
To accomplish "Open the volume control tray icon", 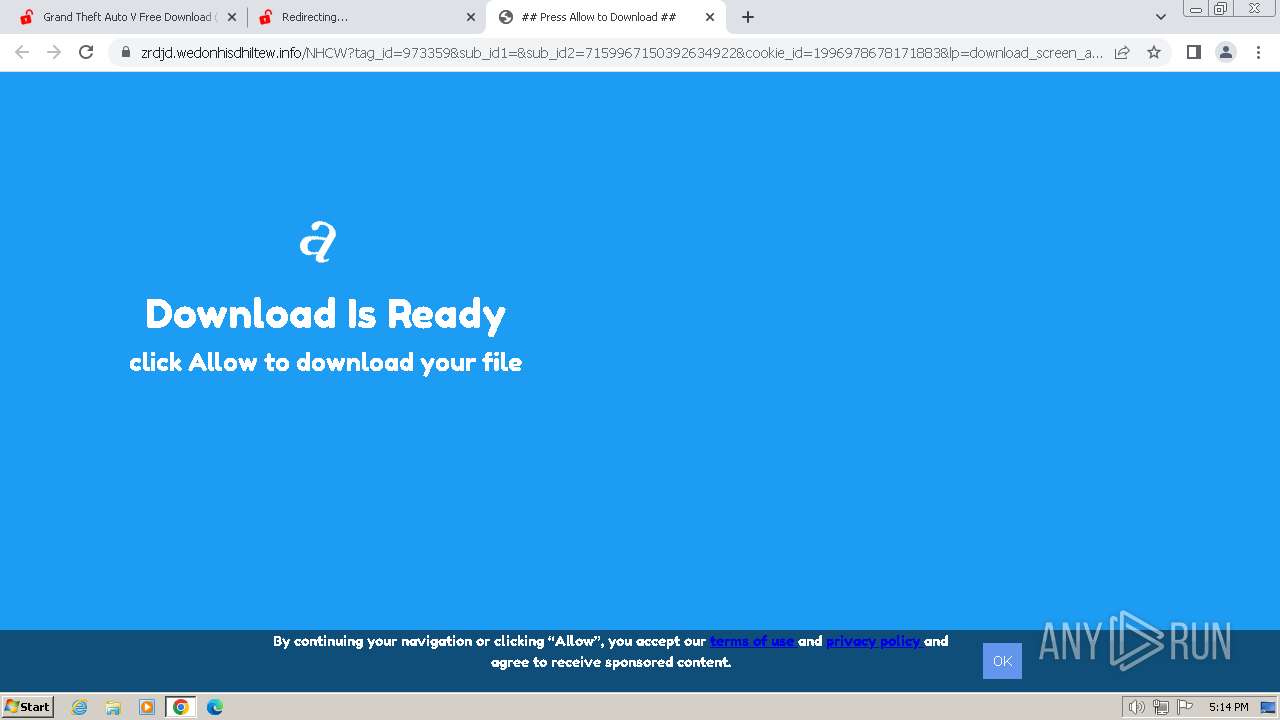I will (1137, 707).
